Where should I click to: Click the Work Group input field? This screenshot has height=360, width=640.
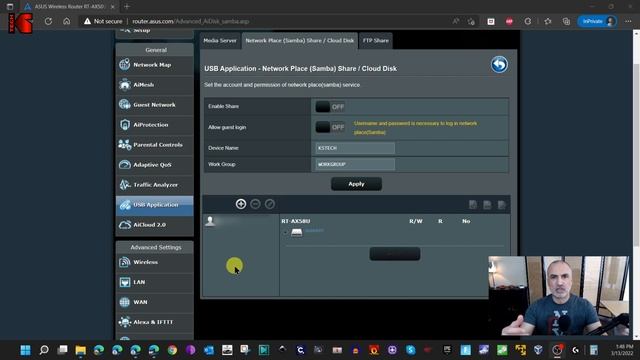[355, 164]
